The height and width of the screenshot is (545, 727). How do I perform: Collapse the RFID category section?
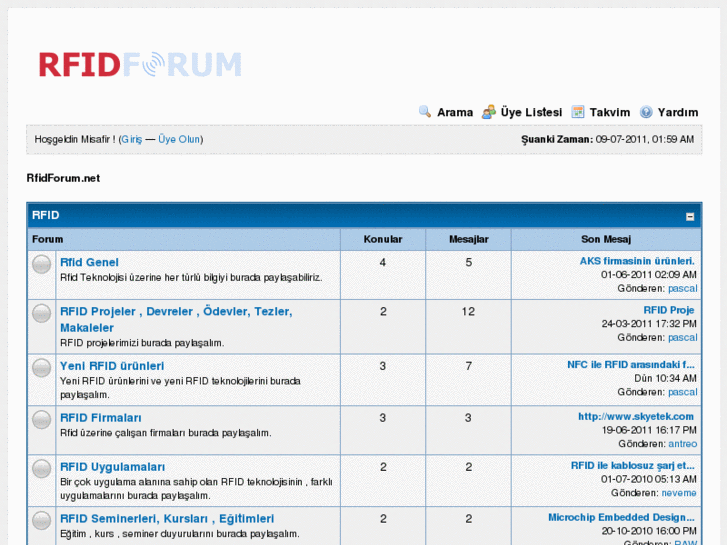[x=690, y=217]
